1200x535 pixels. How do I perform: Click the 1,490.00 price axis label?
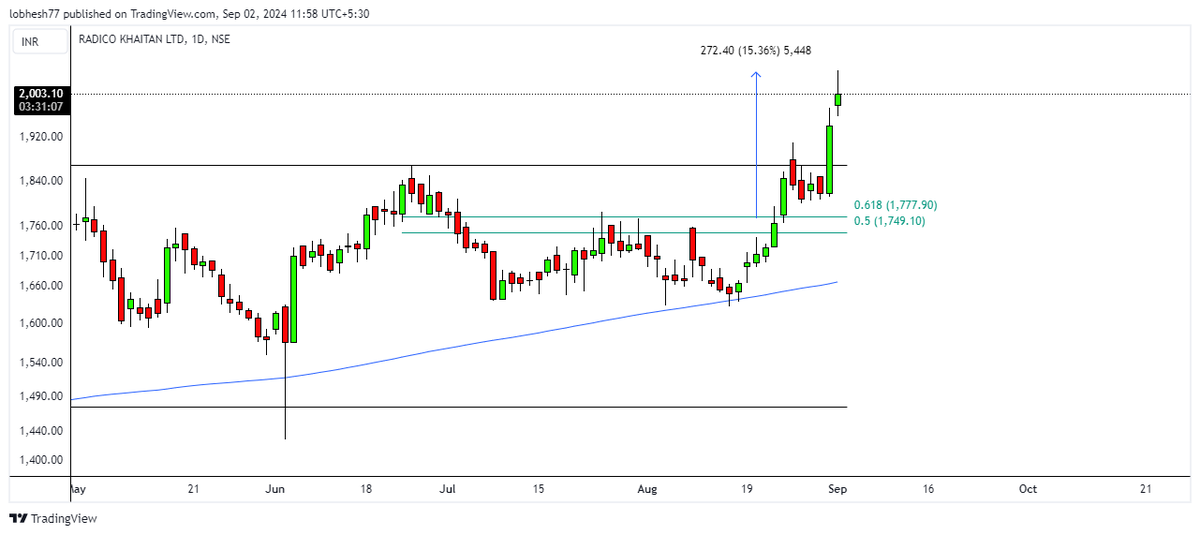click(x=43, y=397)
